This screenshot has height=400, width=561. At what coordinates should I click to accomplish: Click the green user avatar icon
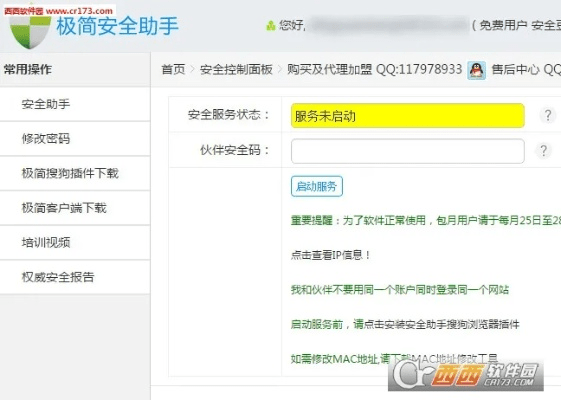(x=271, y=25)
